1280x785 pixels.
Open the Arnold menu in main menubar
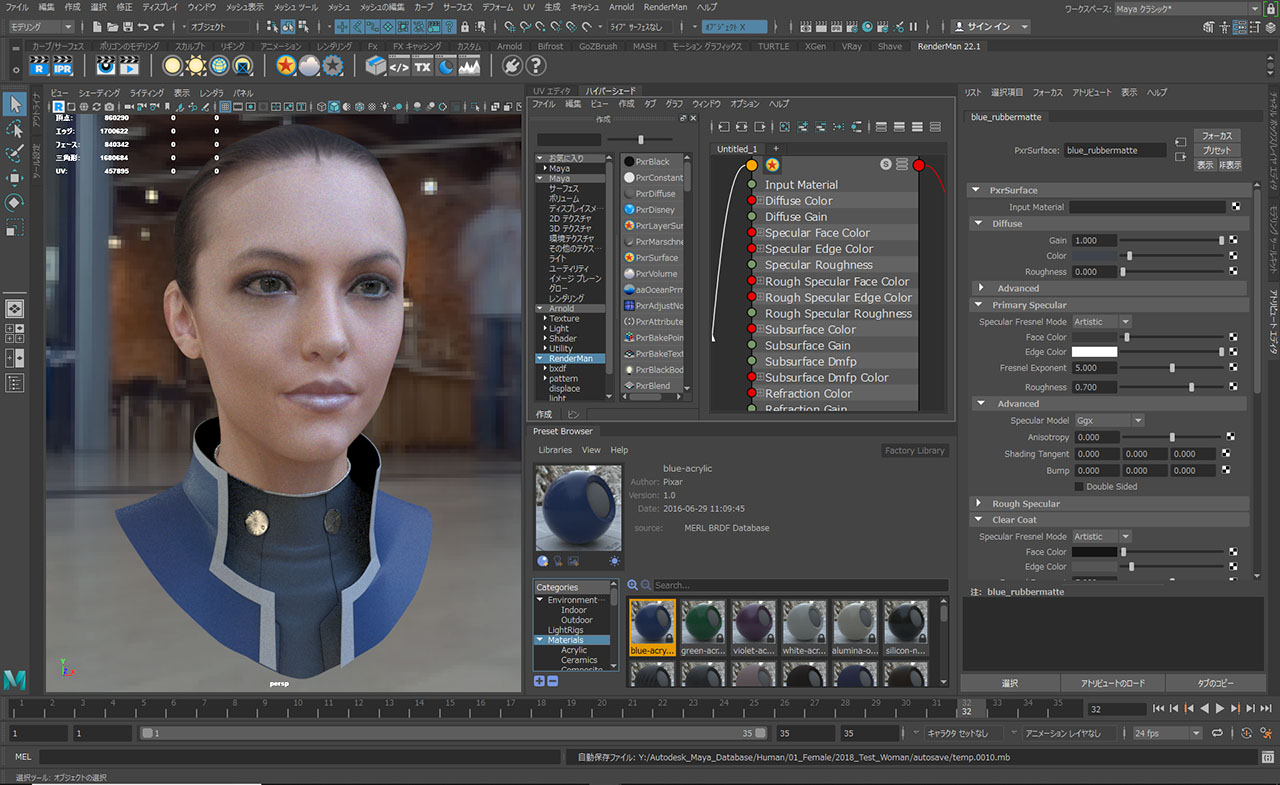(622, 7)
